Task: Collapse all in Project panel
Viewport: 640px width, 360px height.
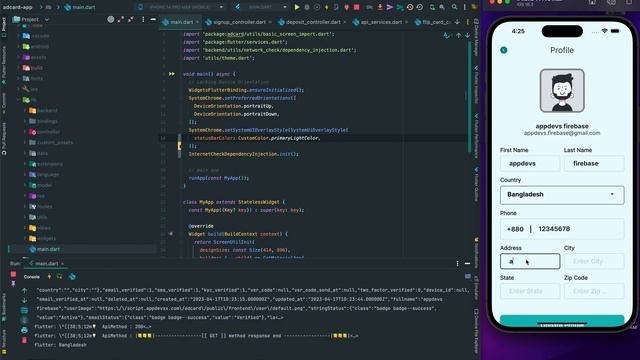Action: 131,19
